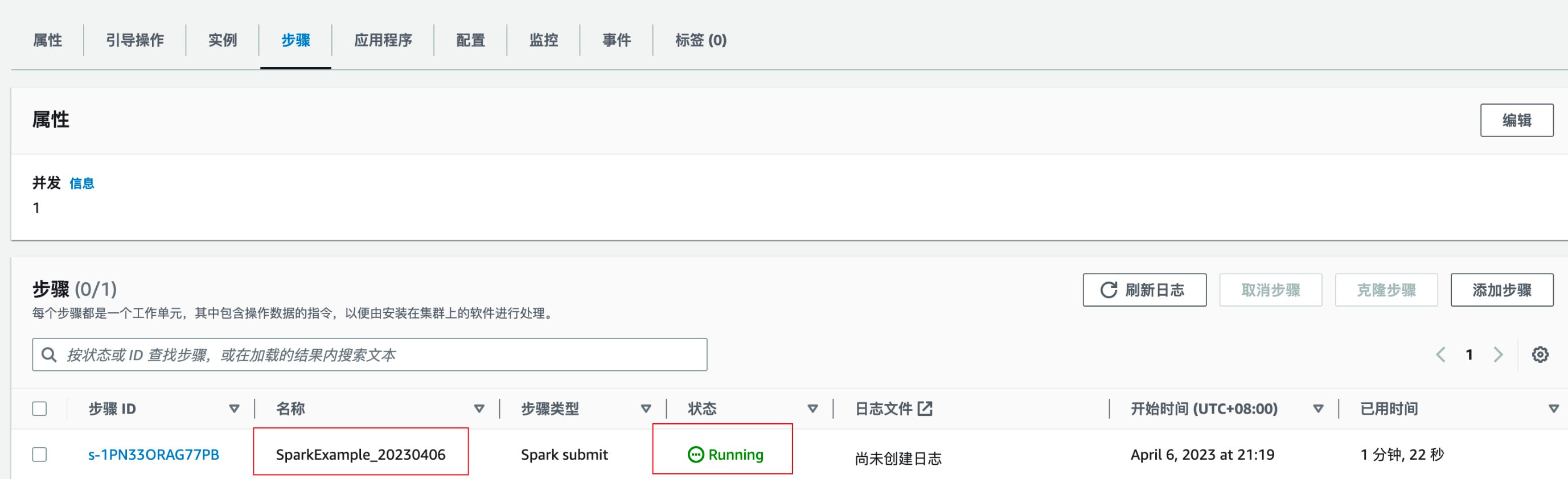
Task: Click the search magnifier icon
Action: coord(49,354)
